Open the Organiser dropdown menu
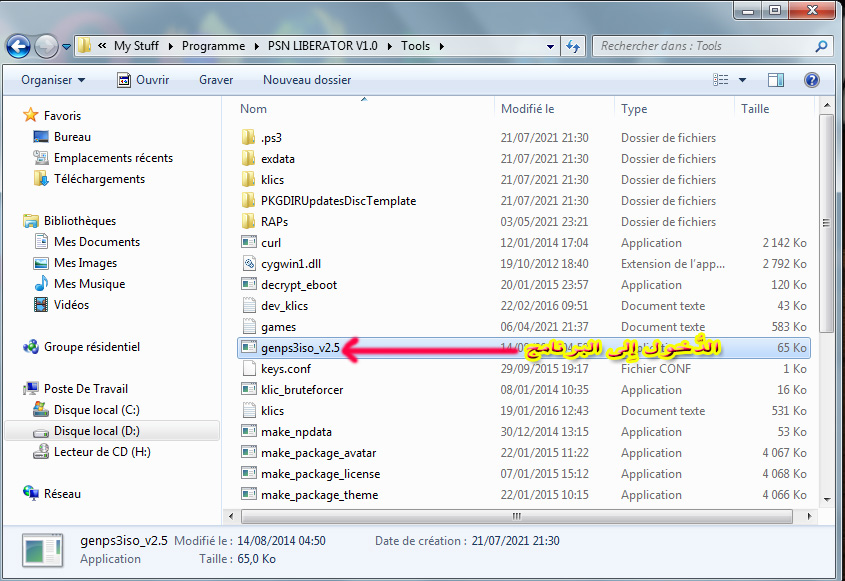Image resolution: width=845 pixels, height=581 pixels. click(x=53, y=80)
